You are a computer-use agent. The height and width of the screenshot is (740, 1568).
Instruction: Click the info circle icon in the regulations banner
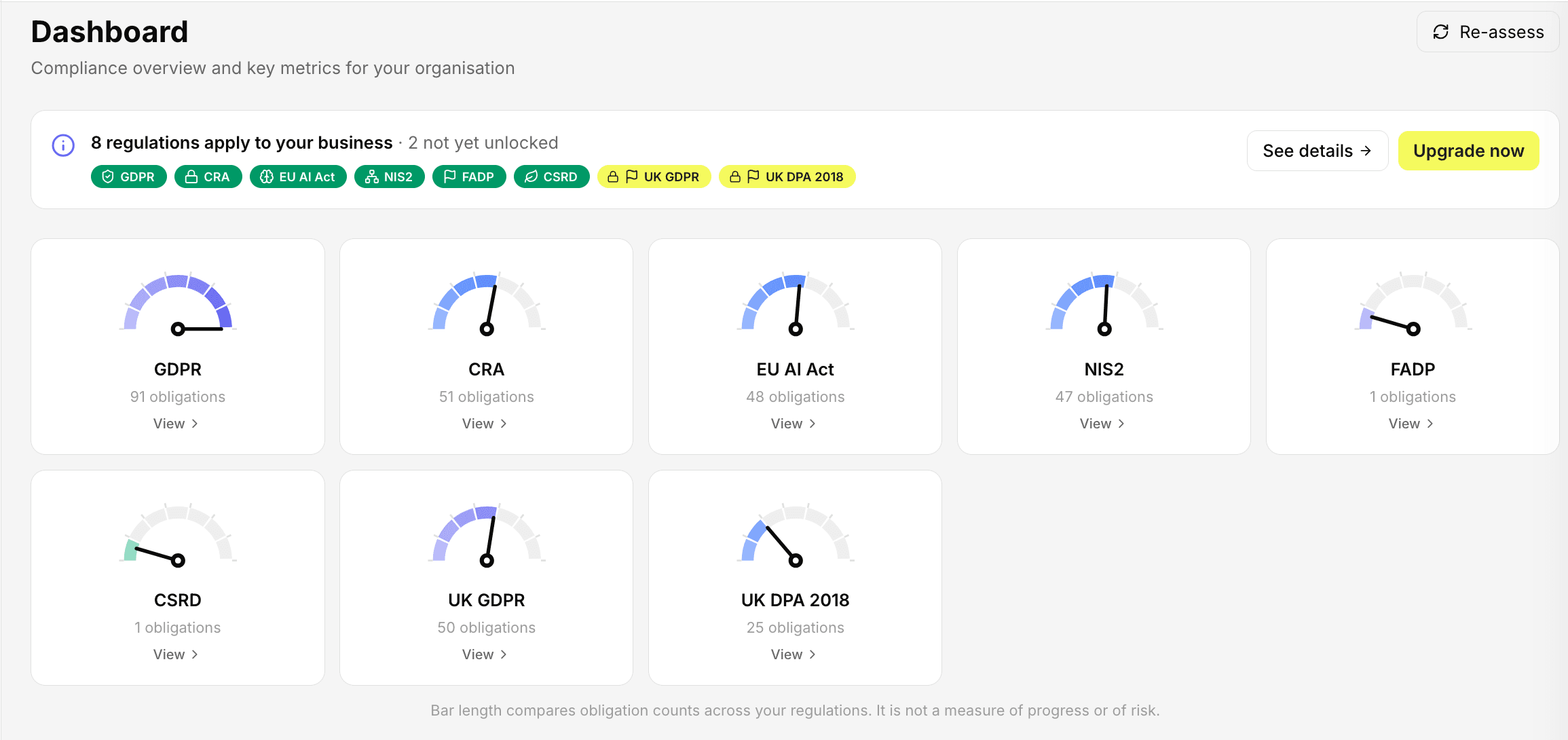coord(63,145)
